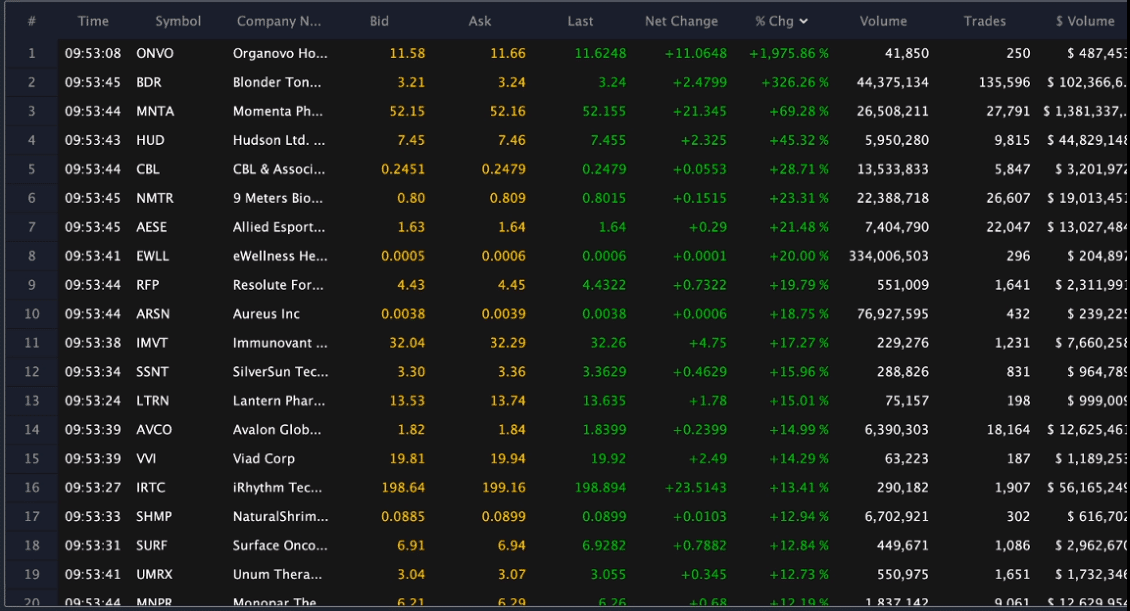This screenshot has width=1130, height=611.
Task: Select the LTRN symbol
Action: coord(153,401)
